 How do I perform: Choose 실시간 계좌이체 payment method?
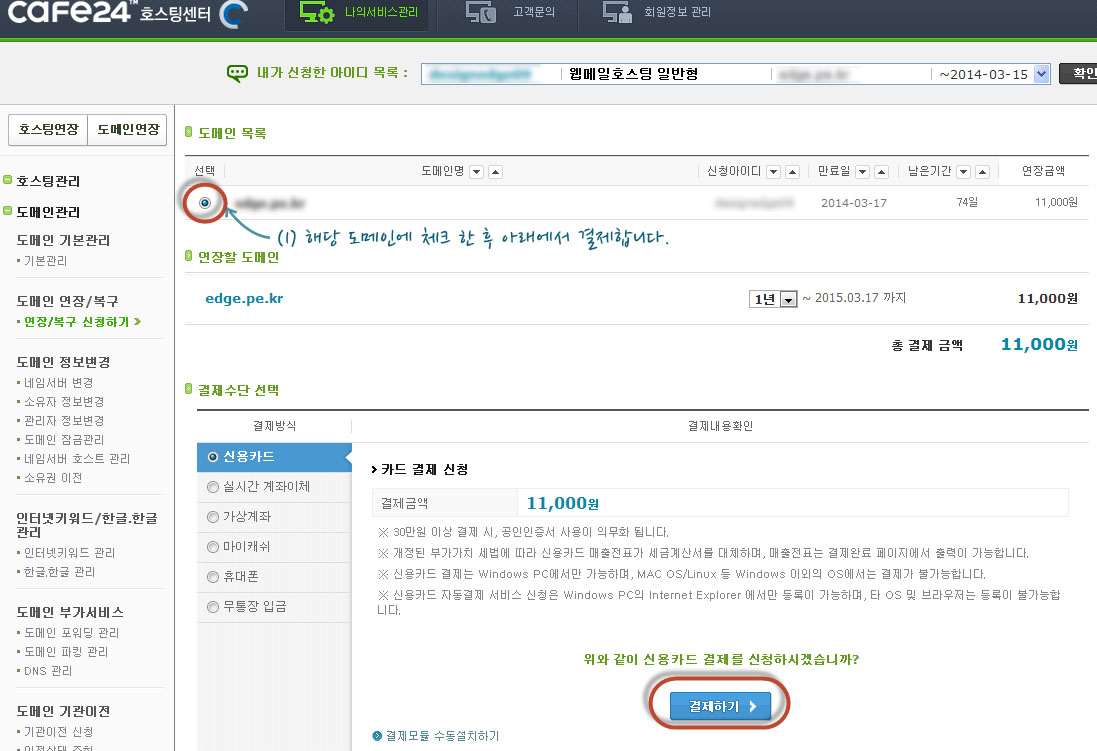212,487
